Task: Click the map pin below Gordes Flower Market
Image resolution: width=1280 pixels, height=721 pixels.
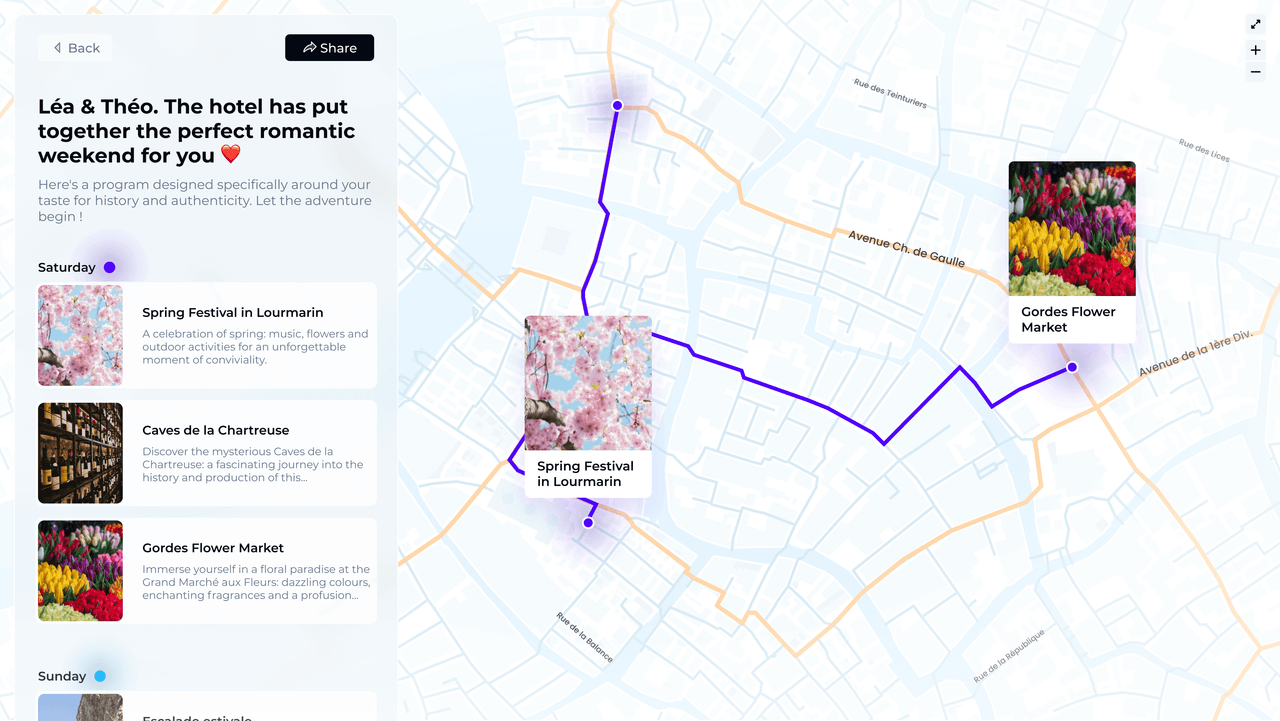Action: 1072,367
